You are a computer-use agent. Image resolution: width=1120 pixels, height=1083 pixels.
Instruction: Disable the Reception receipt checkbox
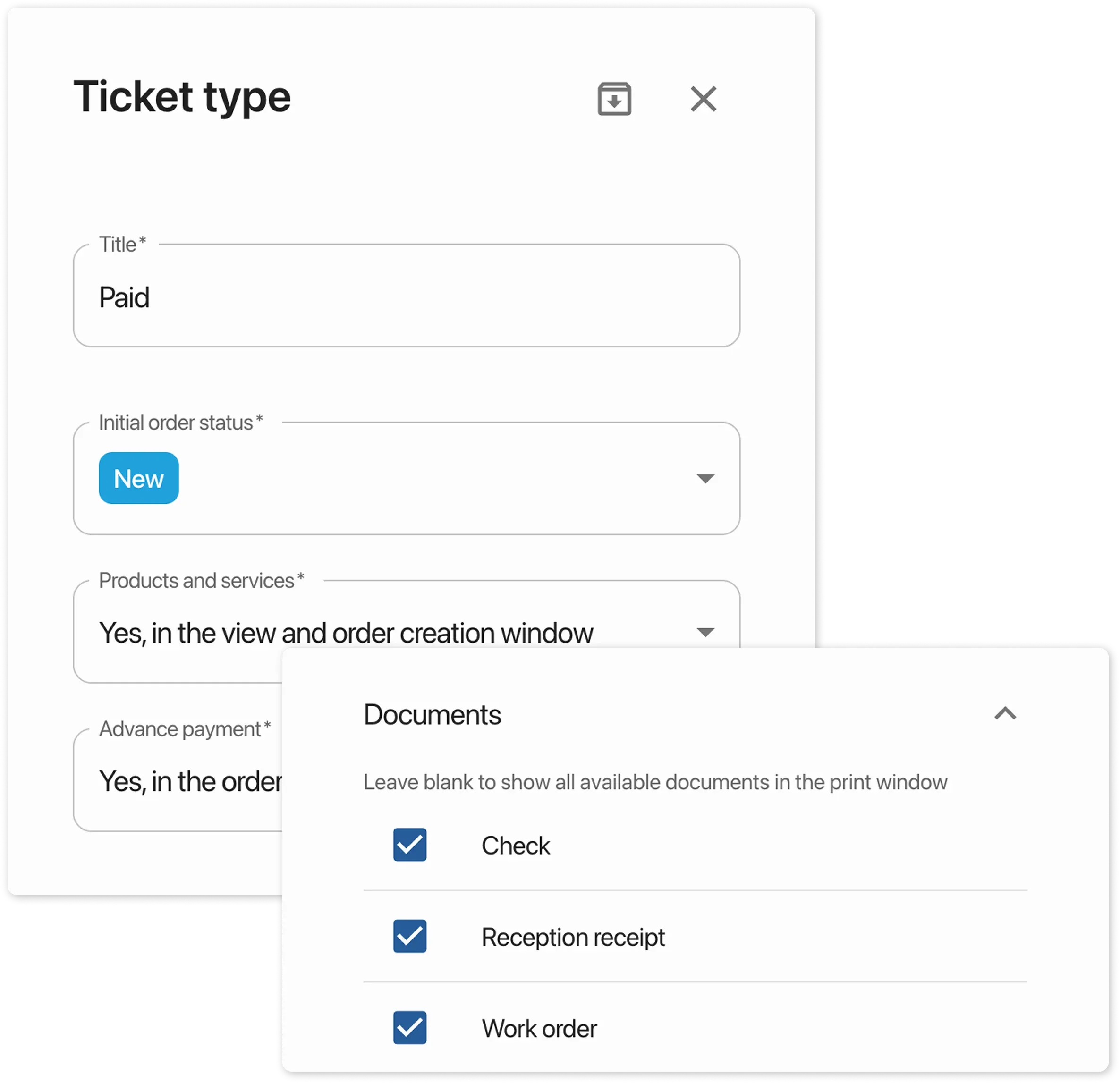[409, 937]
